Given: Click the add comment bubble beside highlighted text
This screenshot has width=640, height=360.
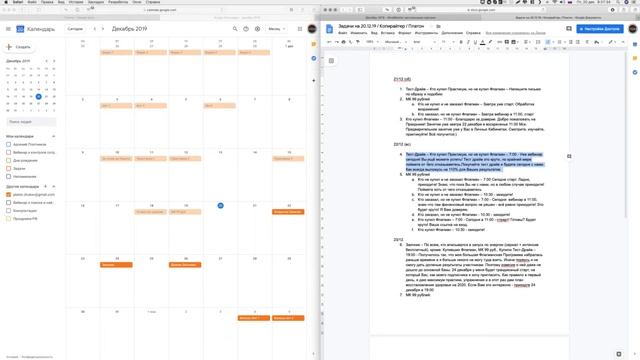Looking at the screenshot, I should click(x=569, y=156).
